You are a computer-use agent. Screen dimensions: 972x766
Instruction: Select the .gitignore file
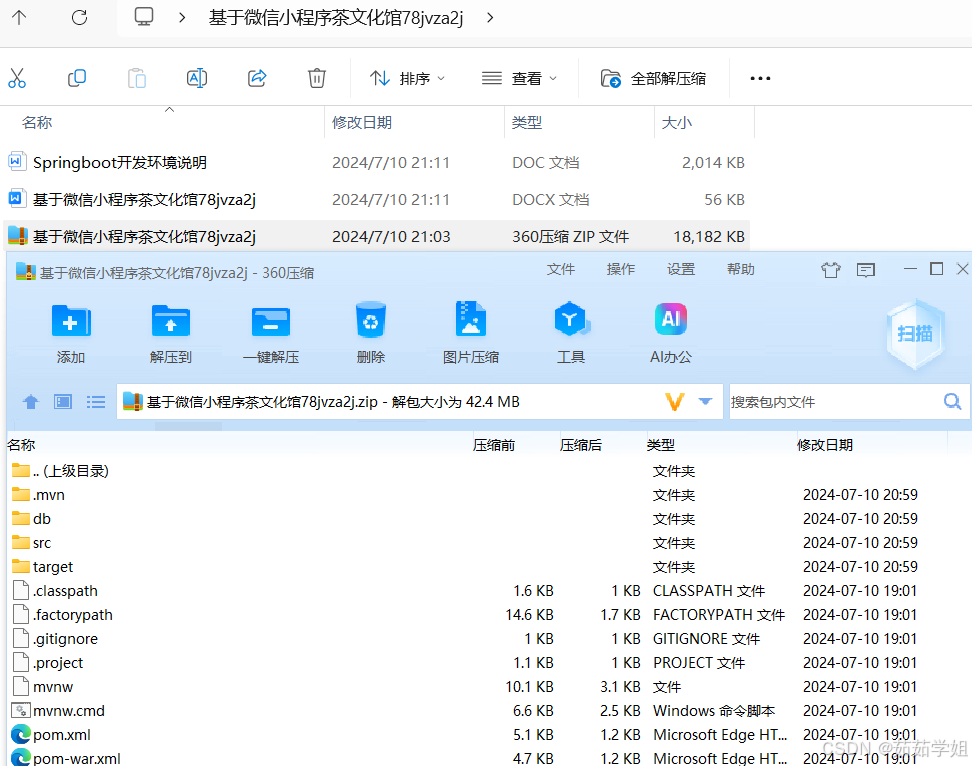point(55,639)
